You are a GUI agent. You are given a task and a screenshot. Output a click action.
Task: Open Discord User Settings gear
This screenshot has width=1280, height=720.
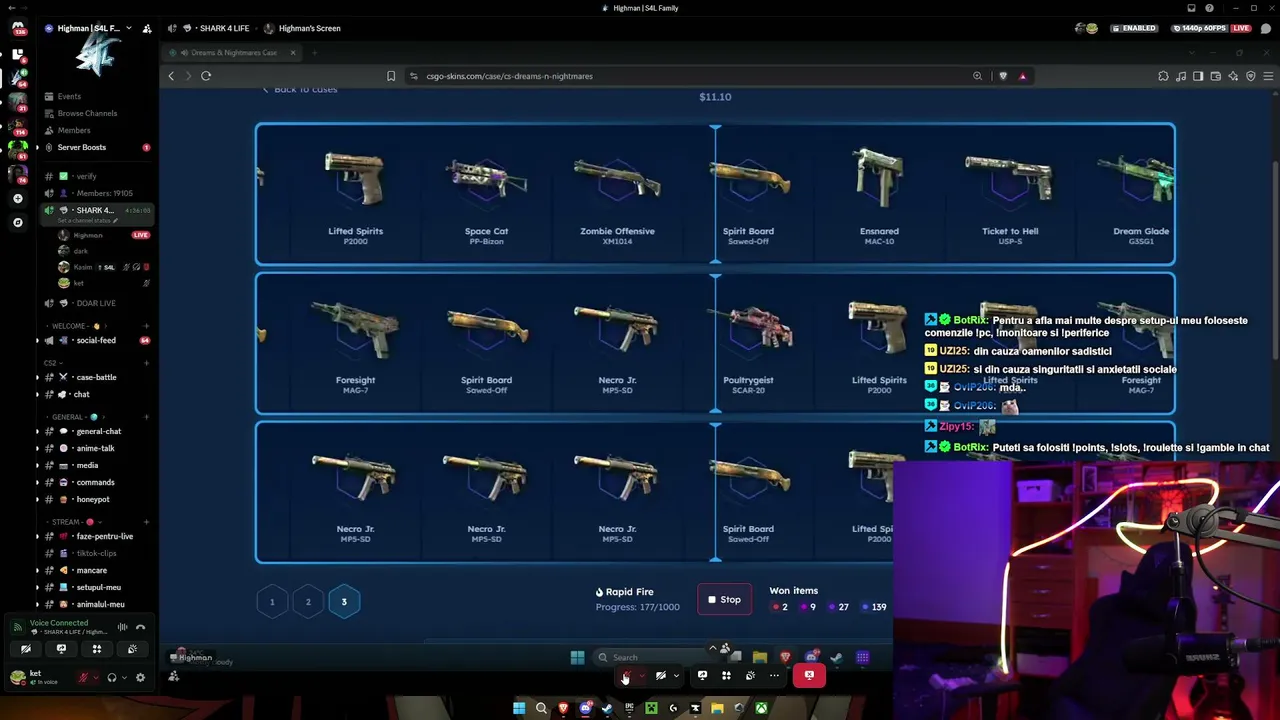[x=140, y=677]
